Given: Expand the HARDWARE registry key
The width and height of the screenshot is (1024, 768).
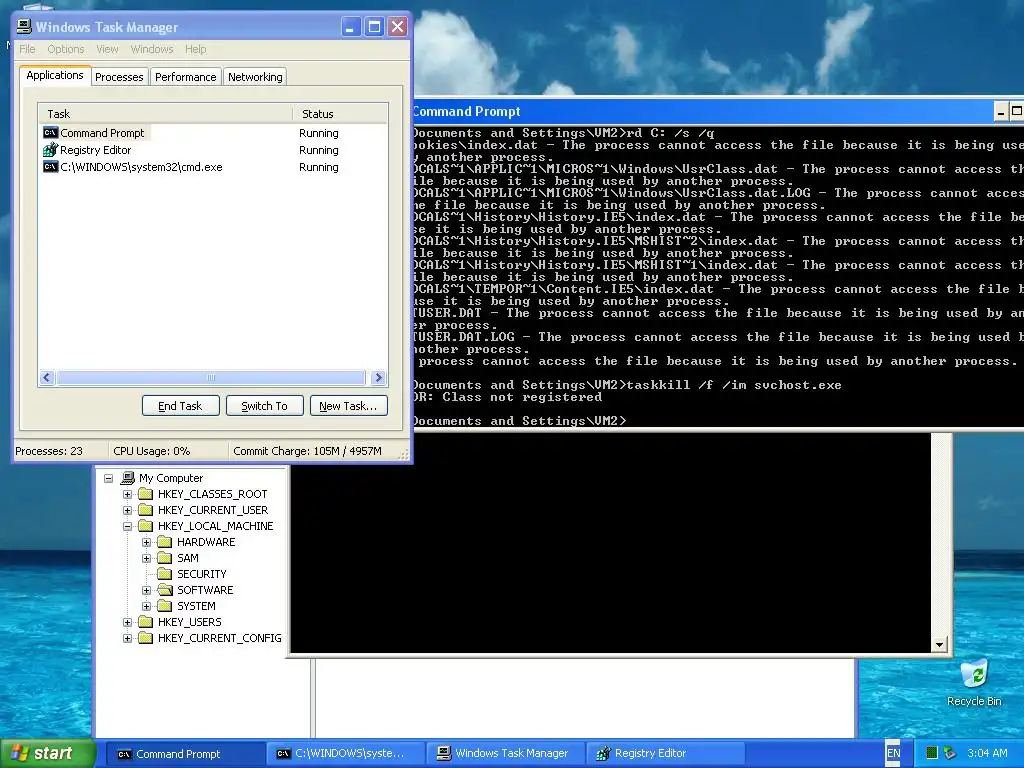Looking at the screenshot, I should [146, 542].
